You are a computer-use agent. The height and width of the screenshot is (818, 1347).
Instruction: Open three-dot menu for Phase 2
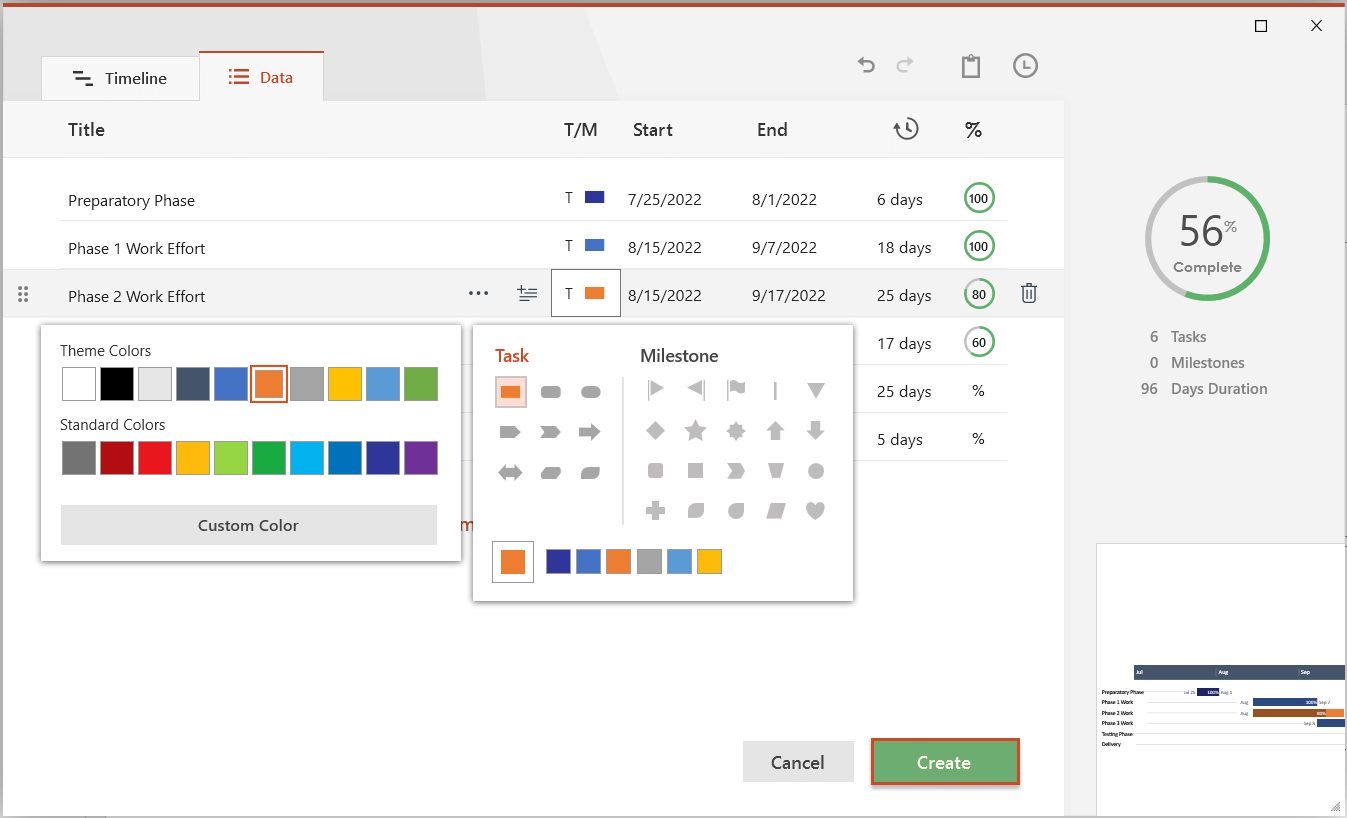pyautogui.click(x=478, y=294)
